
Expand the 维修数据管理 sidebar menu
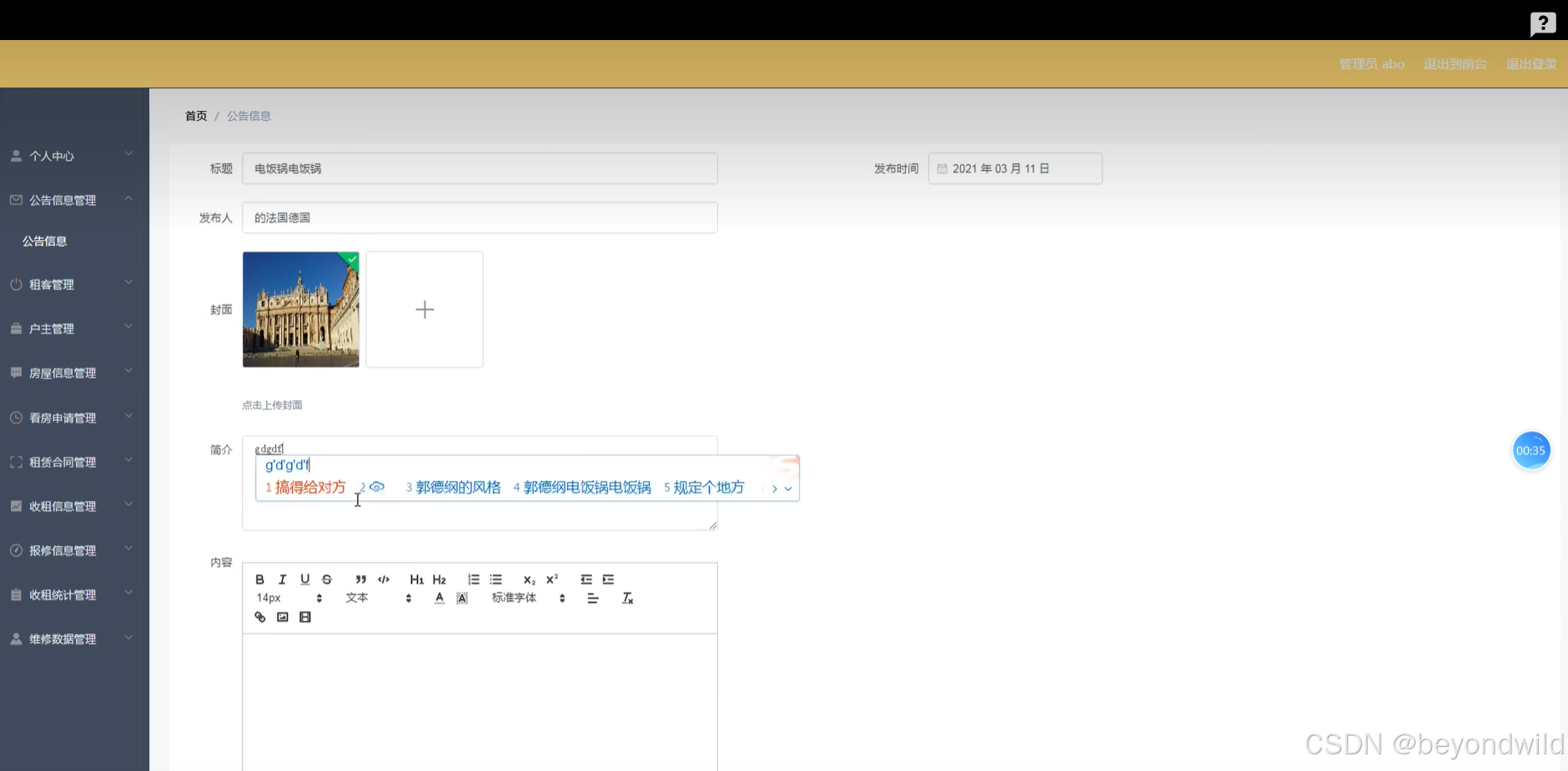coord(74,638)
